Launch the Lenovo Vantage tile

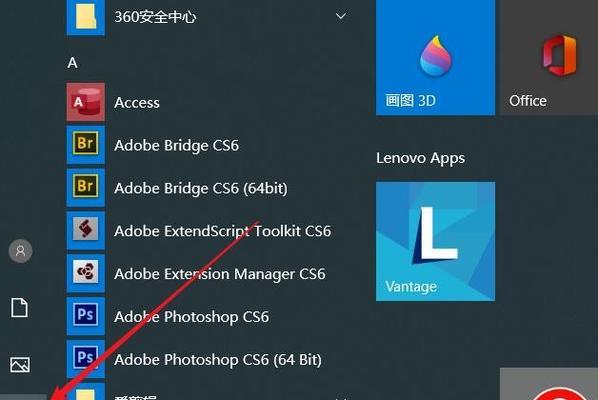(435, 241)
